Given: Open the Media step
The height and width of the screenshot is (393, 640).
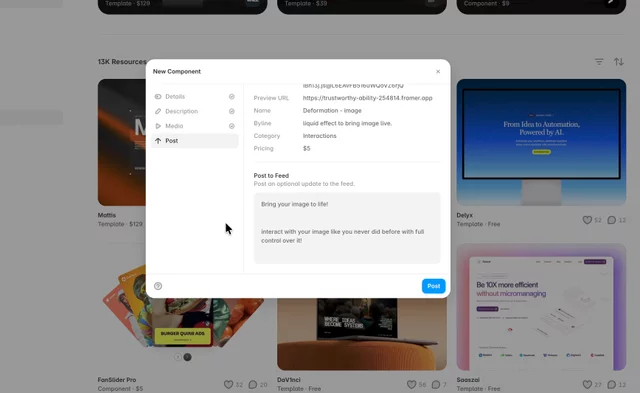Looking at the screenshot, I should tap(195, 126).
